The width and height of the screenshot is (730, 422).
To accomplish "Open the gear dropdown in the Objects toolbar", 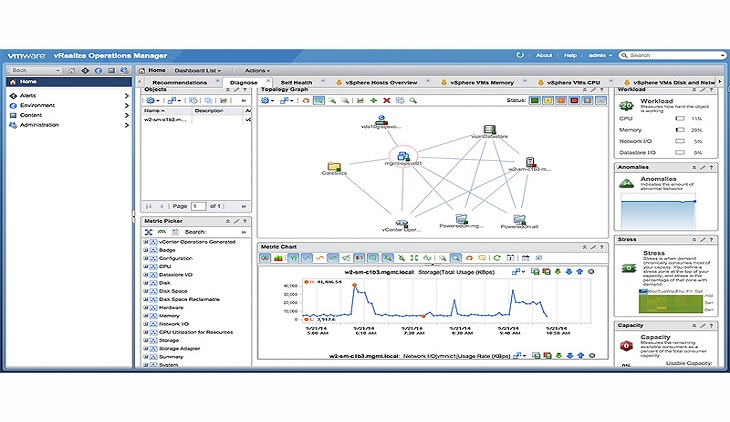I will point(152,101).
